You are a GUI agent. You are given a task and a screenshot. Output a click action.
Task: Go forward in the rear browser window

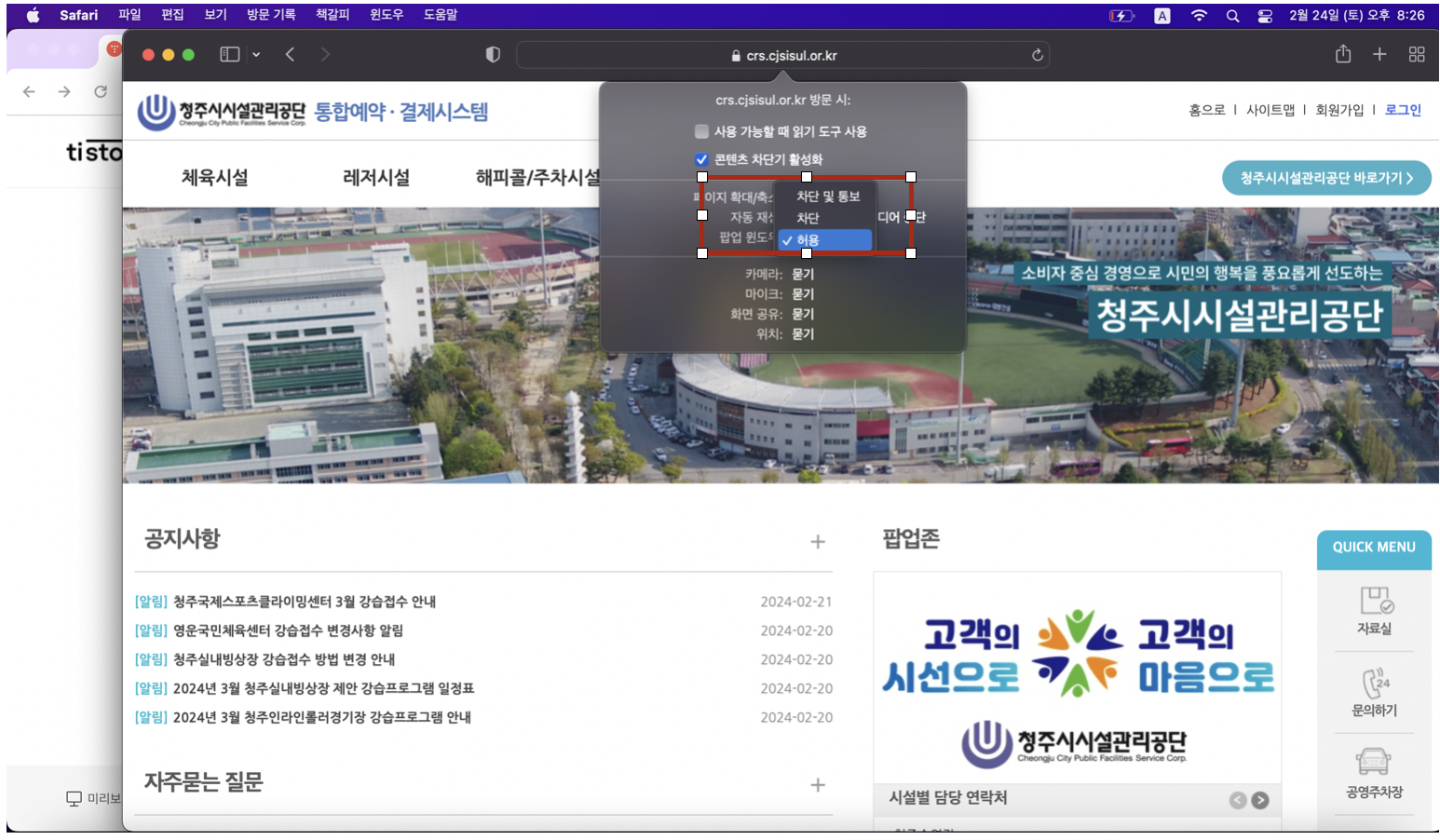point(64,91)
